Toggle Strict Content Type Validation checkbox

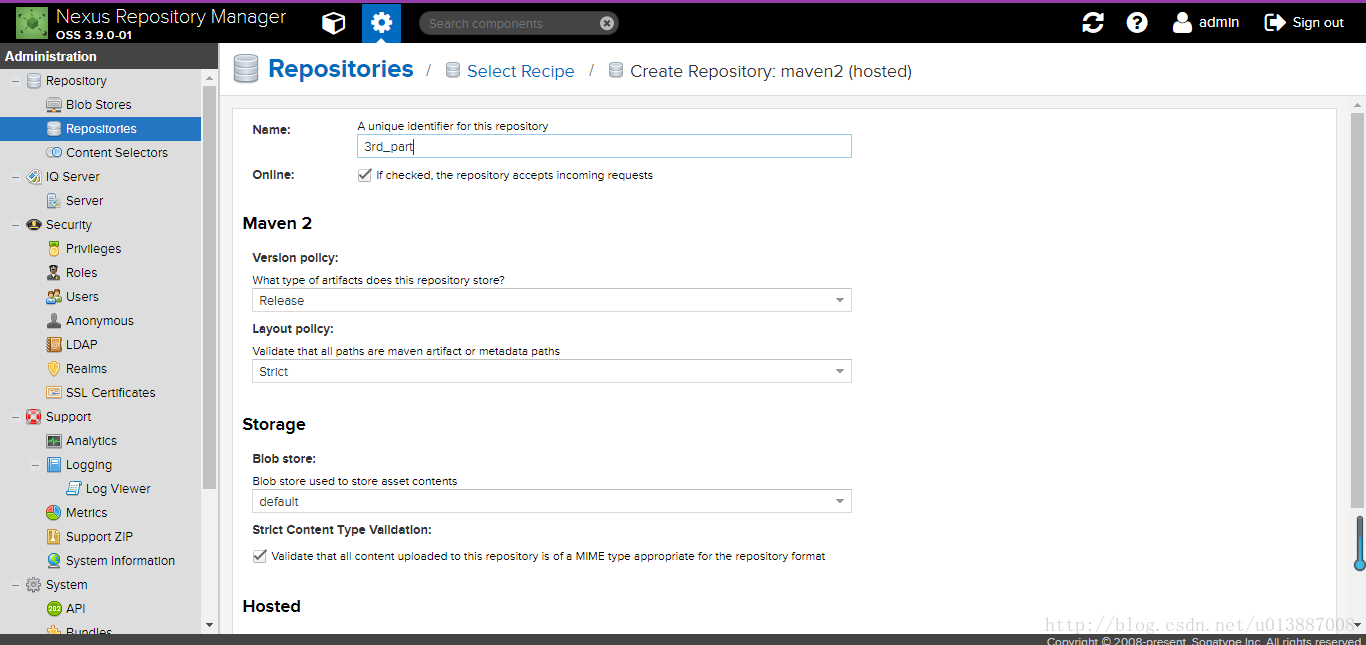point(260,556)
